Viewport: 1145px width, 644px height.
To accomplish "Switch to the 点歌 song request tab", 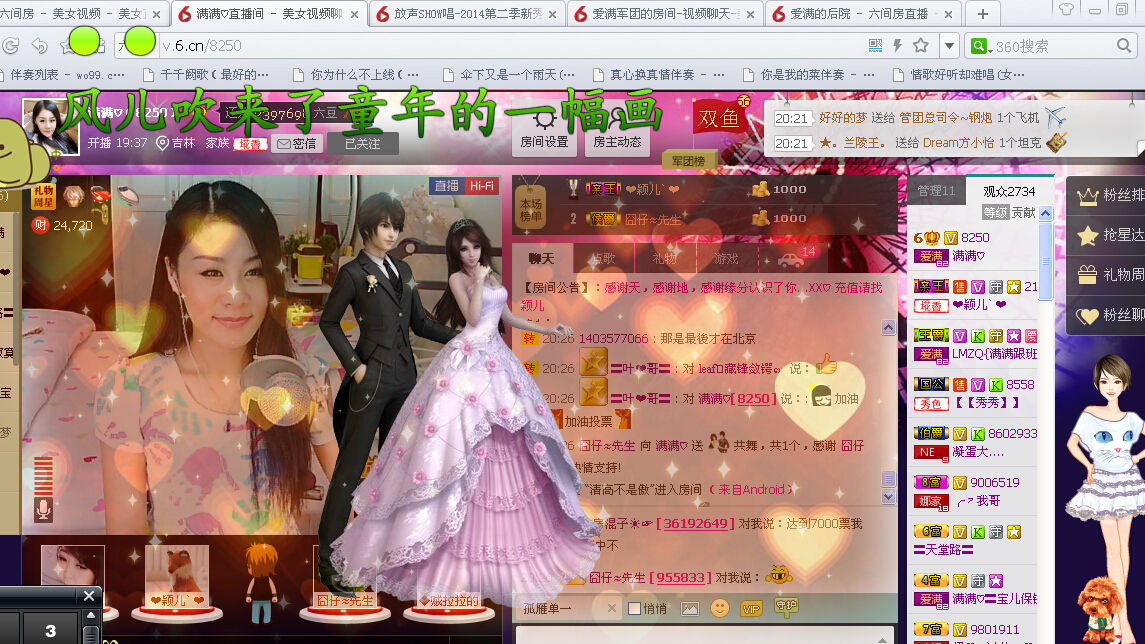I will (603, 258).
